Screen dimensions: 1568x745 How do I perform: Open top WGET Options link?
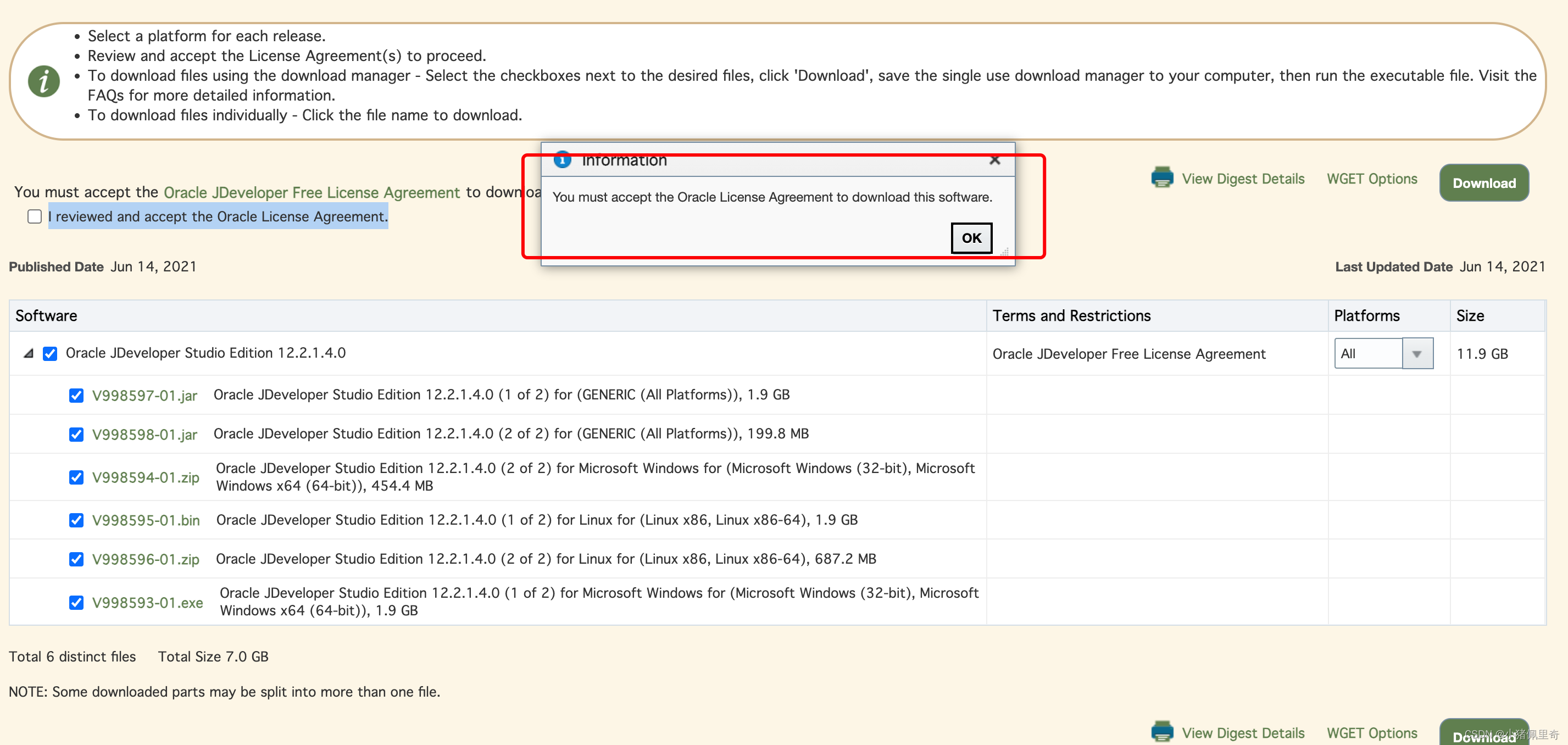point(1371,179)
